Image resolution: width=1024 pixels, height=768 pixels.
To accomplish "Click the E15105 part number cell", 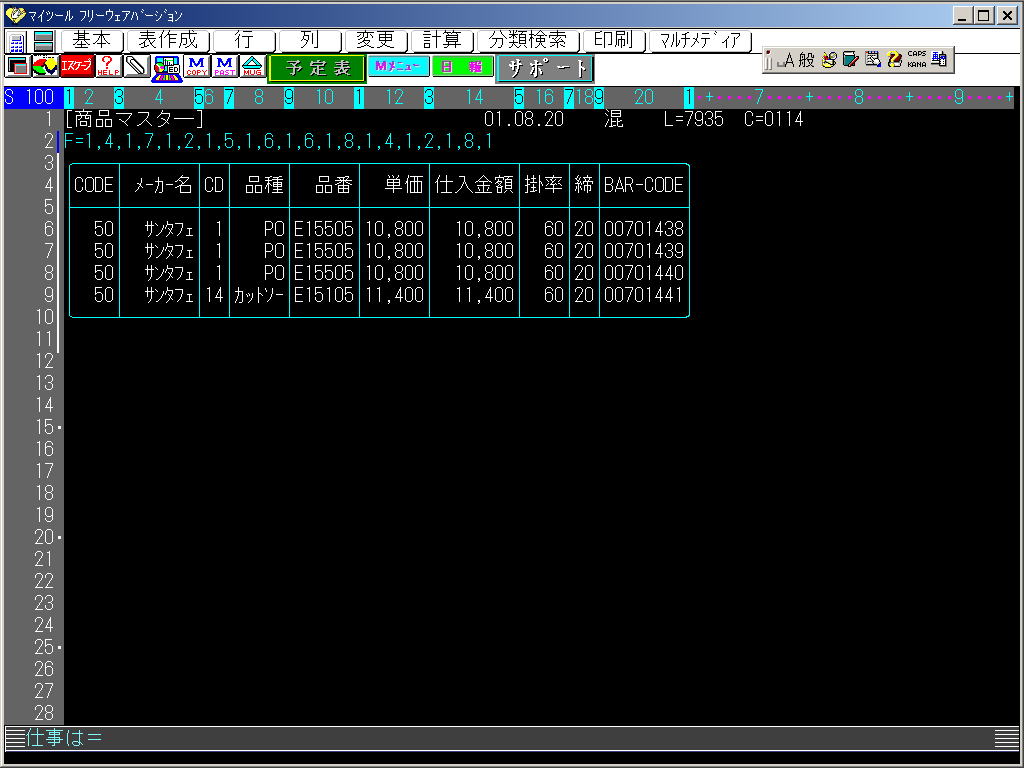I will (x=324, y=295).
